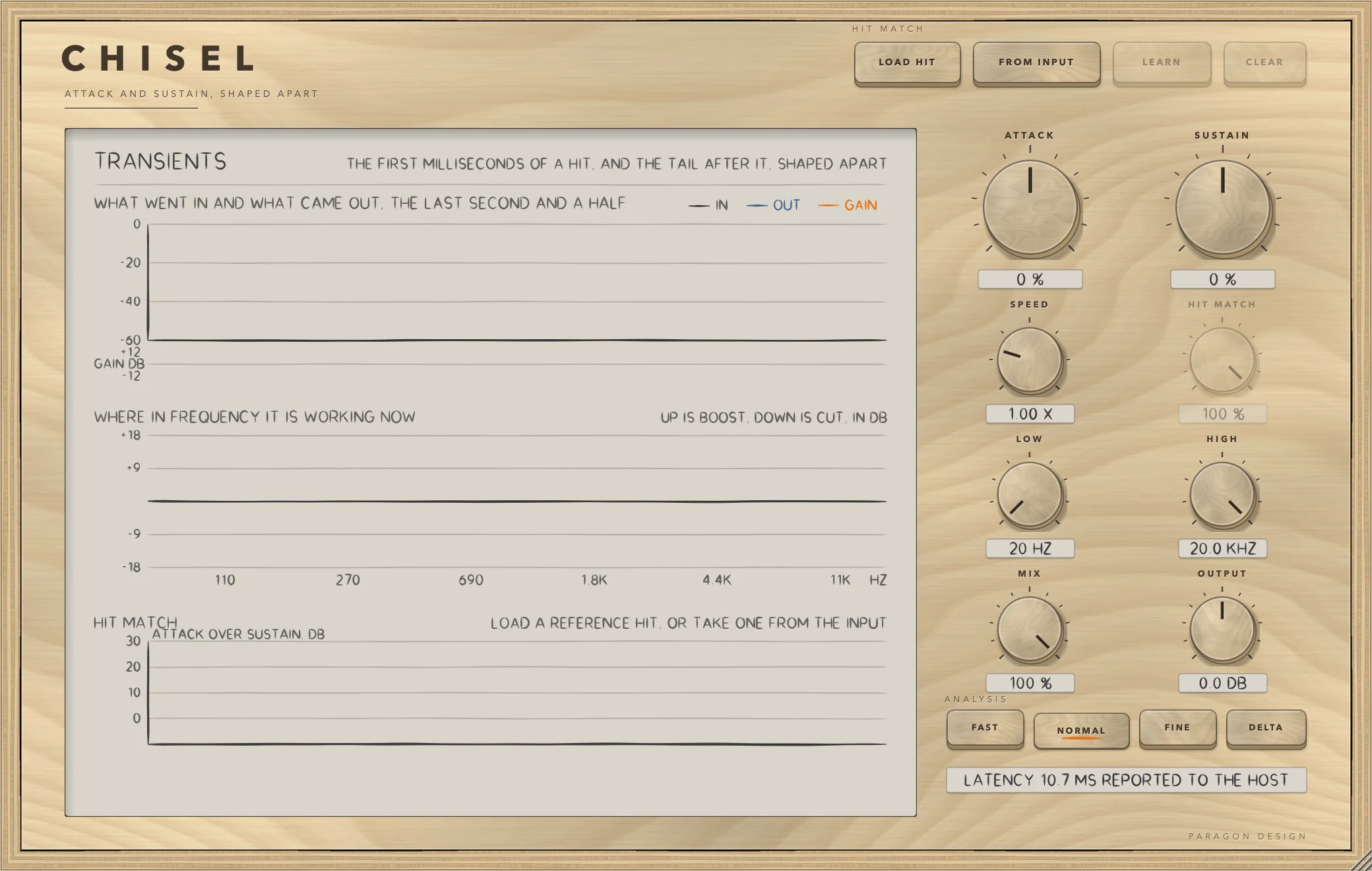Click the GAIN legend entry
1372x871 pixels.
(x=848, y=205)
